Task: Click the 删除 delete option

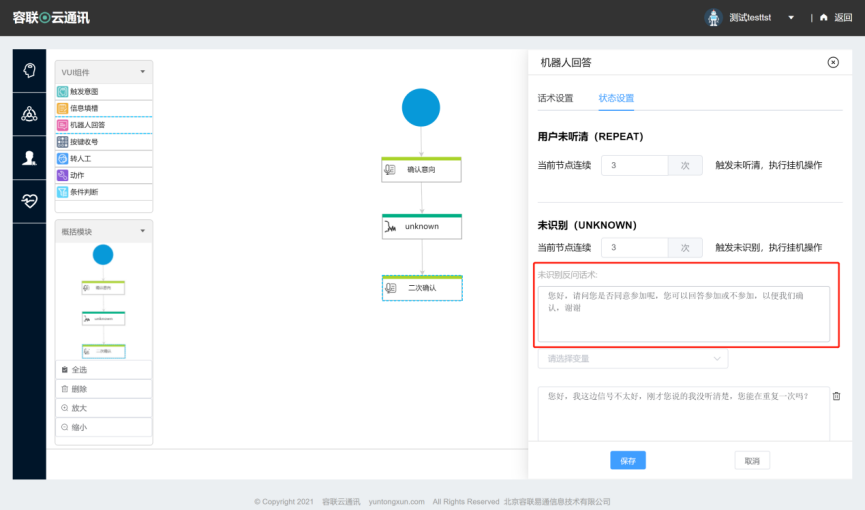Action: point(104,389)
